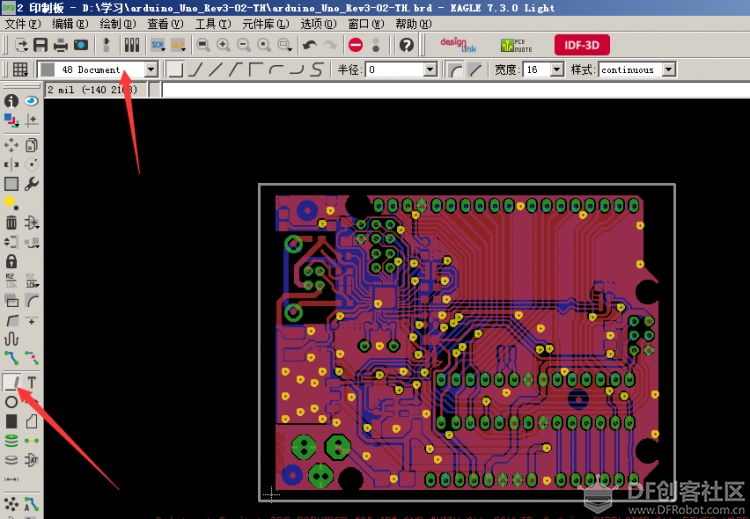Select the arc-then-straight wire bend style
This screenshot has height=519, width=750.
276,70
